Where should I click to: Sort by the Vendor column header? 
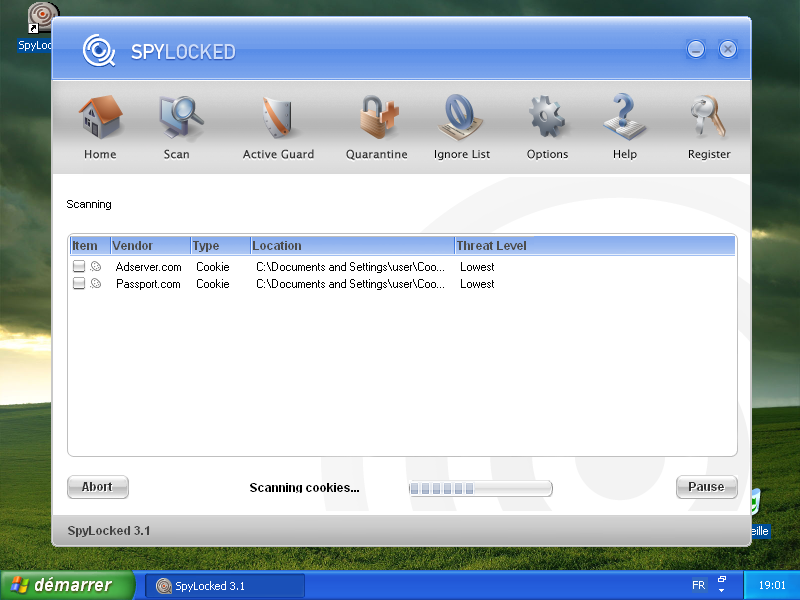click(151, 245)
